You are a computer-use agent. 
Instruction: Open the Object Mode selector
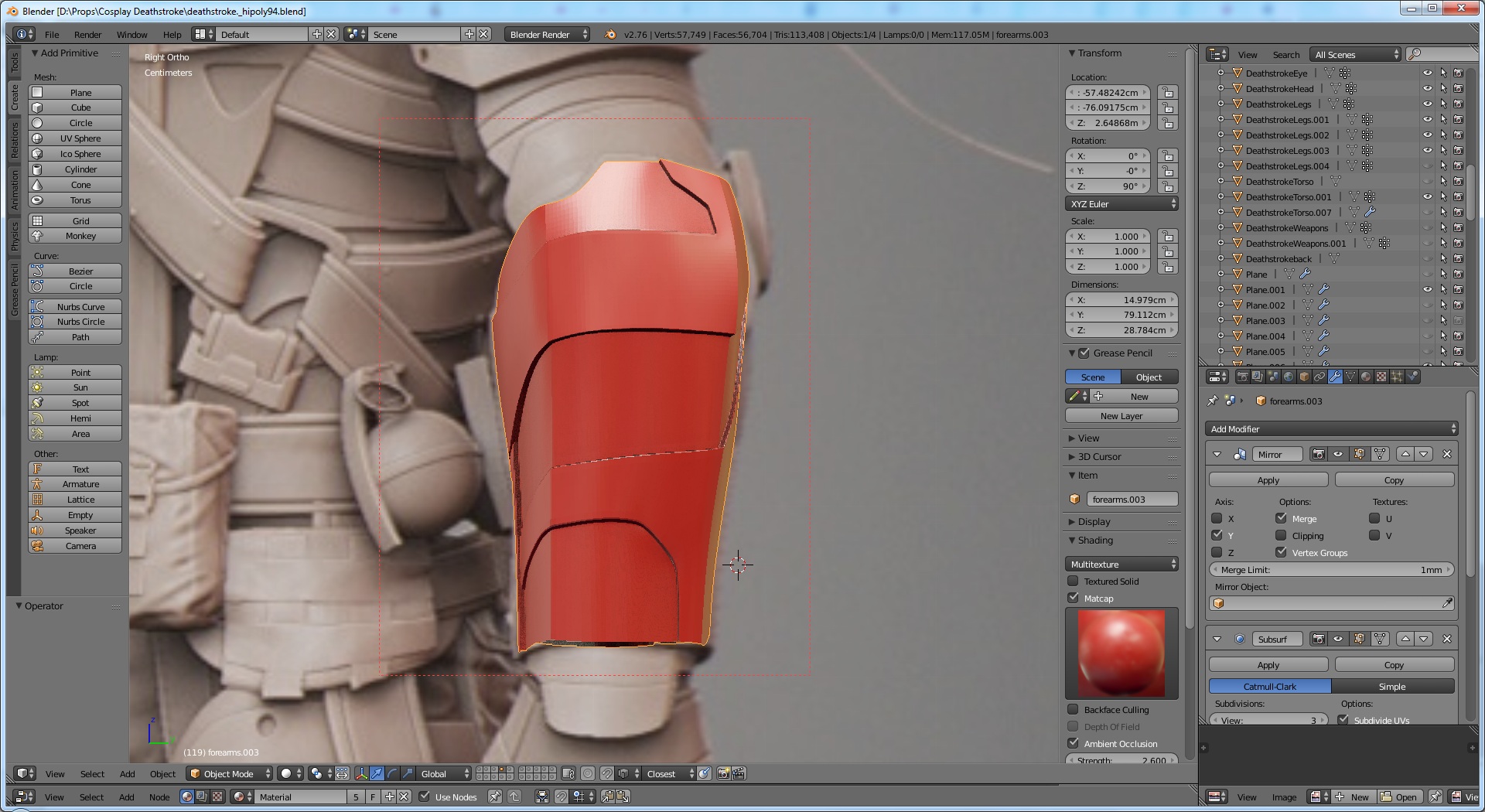(x=229, y=773)
